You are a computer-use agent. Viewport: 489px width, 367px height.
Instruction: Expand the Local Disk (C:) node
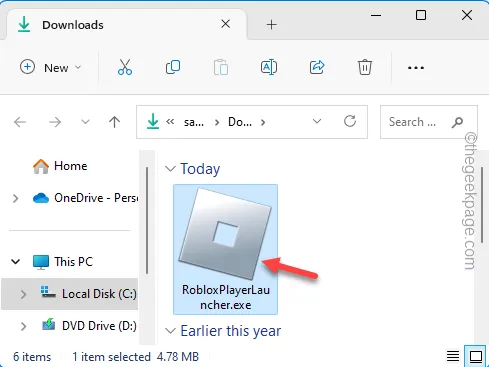(23, 294)
